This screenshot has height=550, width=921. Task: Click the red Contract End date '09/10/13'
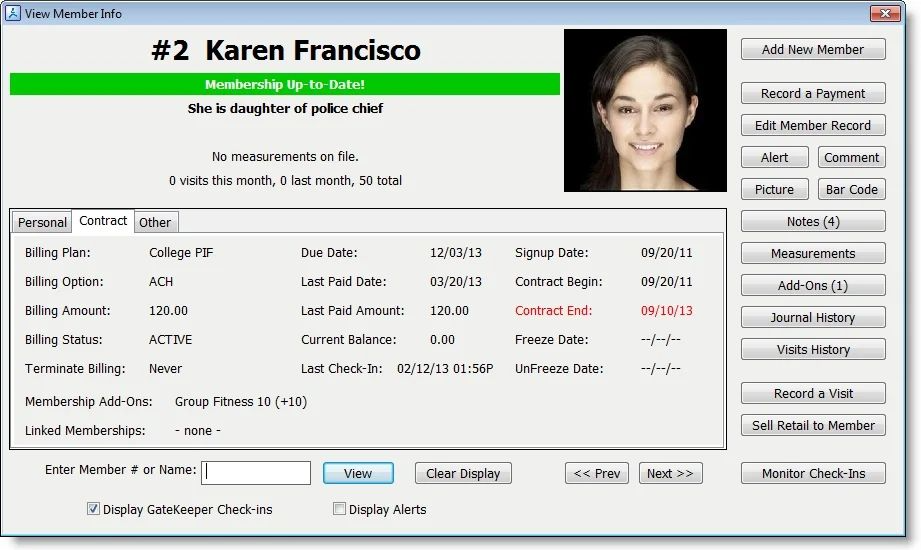[666, 310]
